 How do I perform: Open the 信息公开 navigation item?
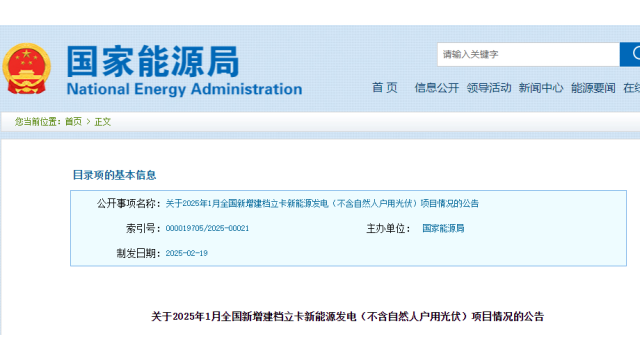437,87
